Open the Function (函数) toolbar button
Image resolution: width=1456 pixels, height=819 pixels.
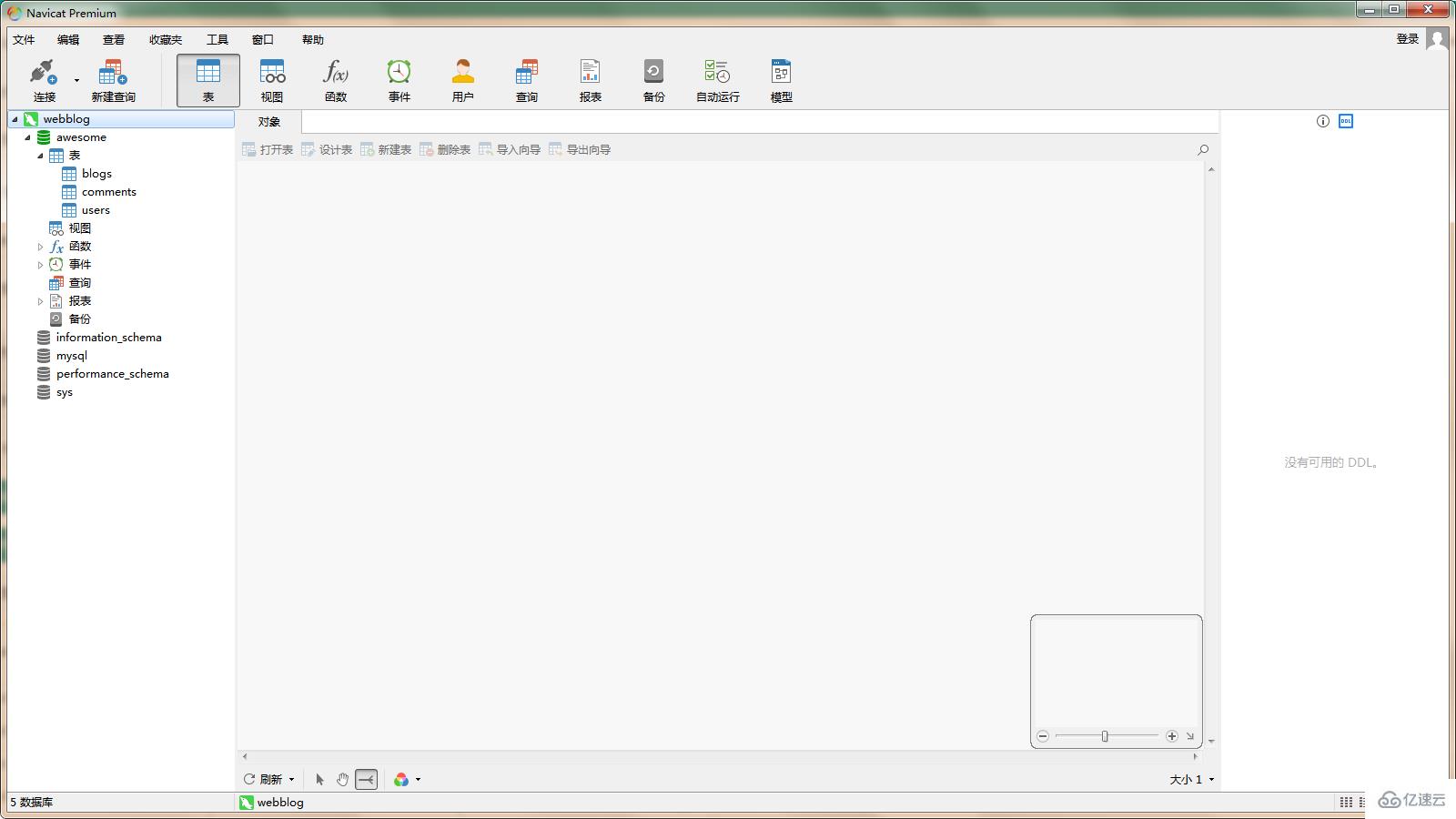tap(336, 80)
